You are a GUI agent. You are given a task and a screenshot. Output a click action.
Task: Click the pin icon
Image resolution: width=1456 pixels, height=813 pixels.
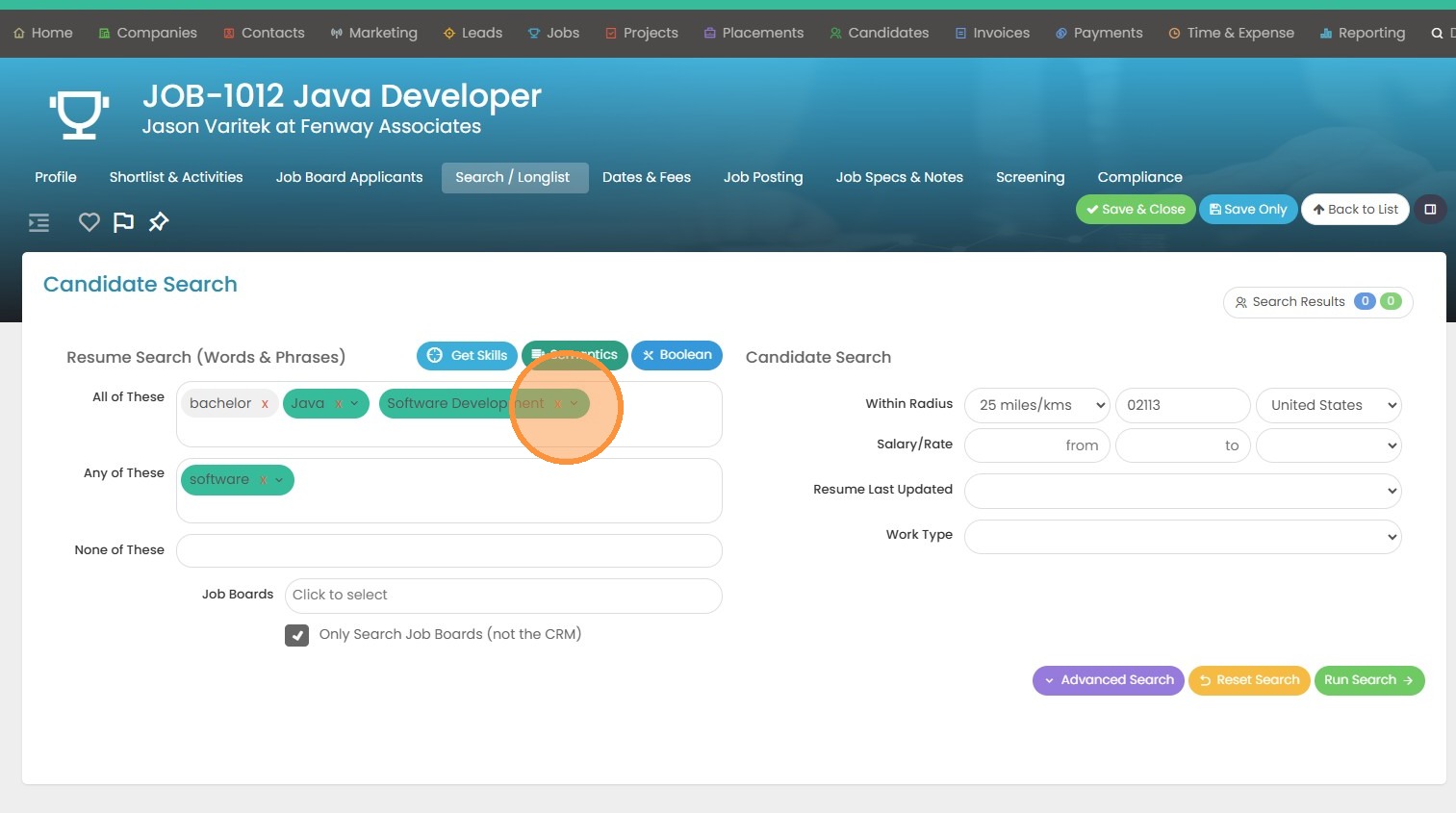coord(159,222)
